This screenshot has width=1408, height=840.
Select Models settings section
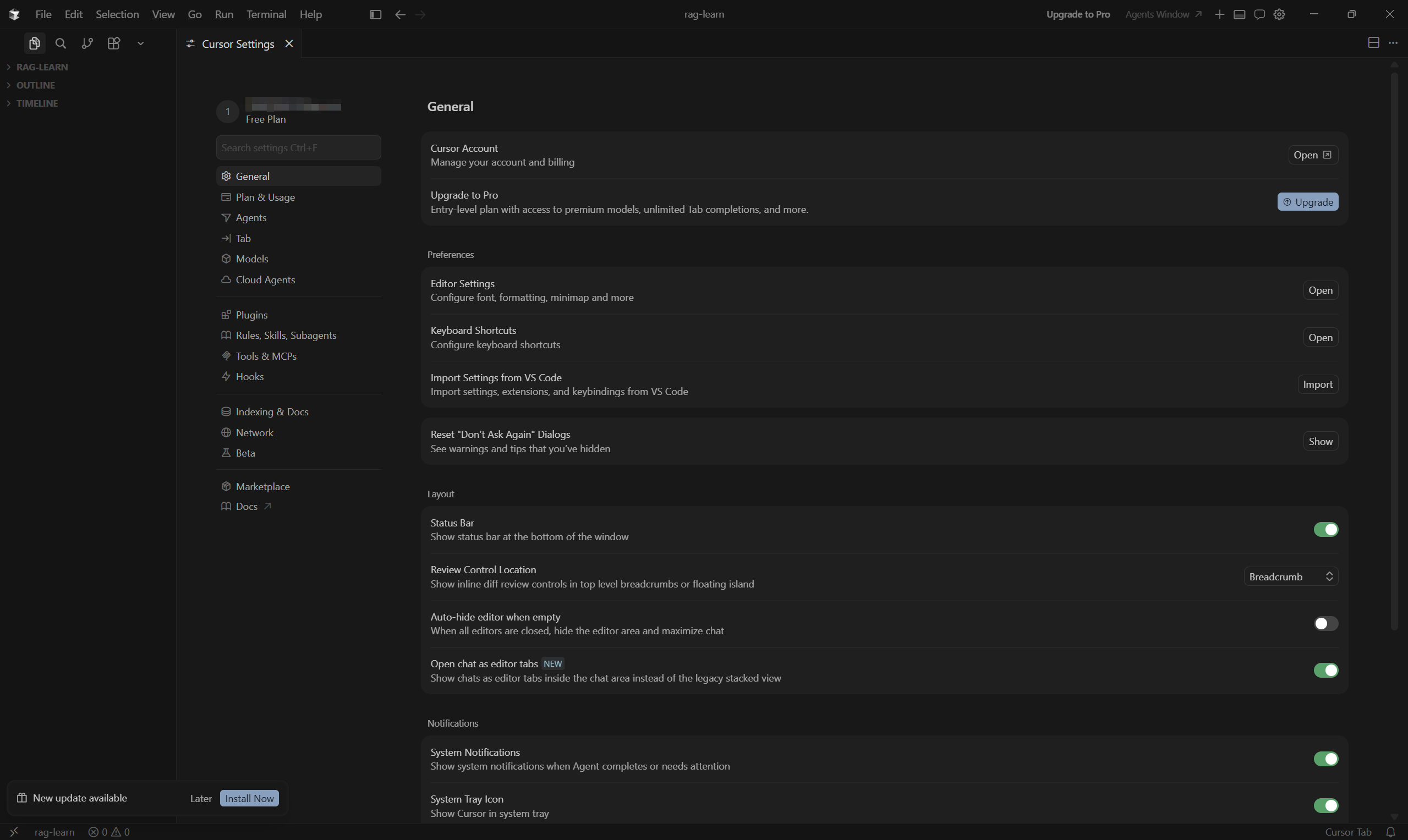(298, 259)
